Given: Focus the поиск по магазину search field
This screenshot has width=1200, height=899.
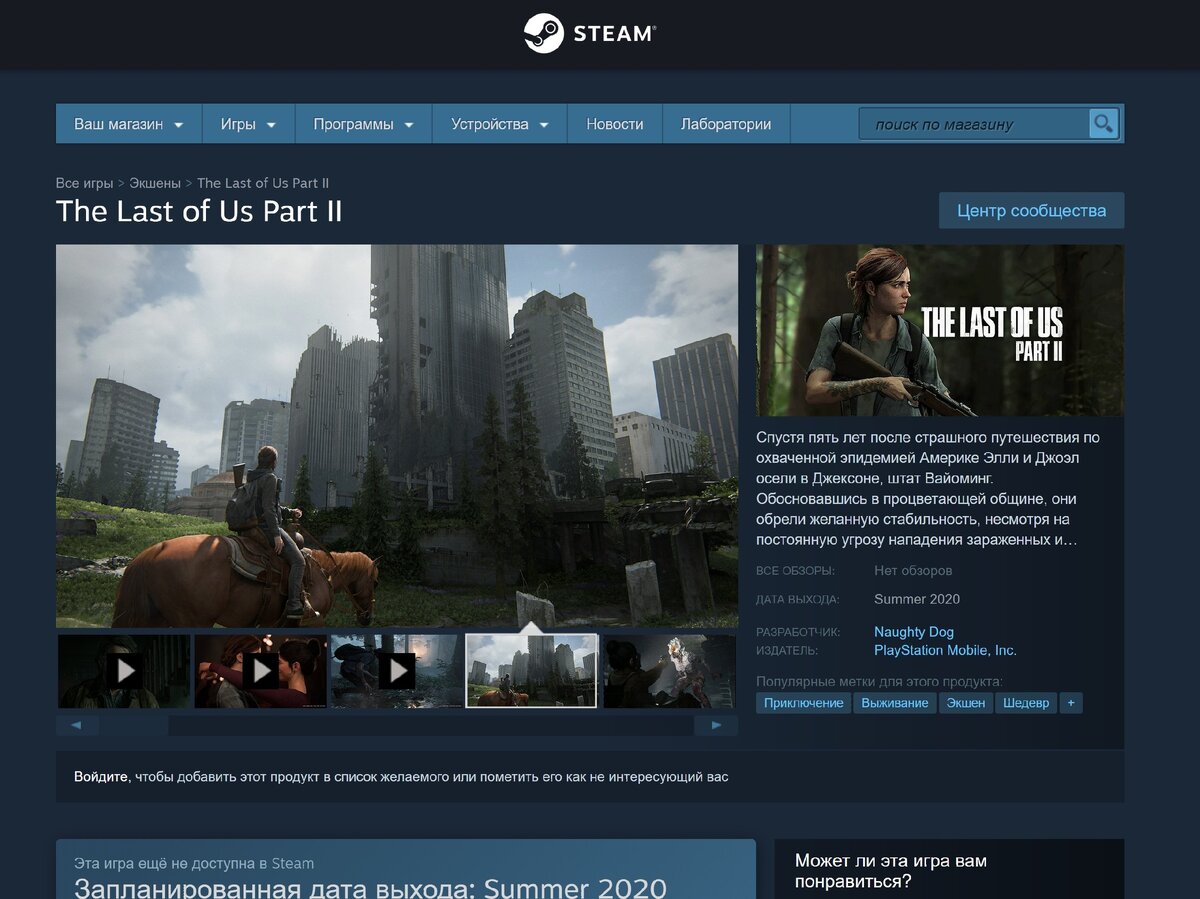Looking at the screenshot, I should pos(973,124).
